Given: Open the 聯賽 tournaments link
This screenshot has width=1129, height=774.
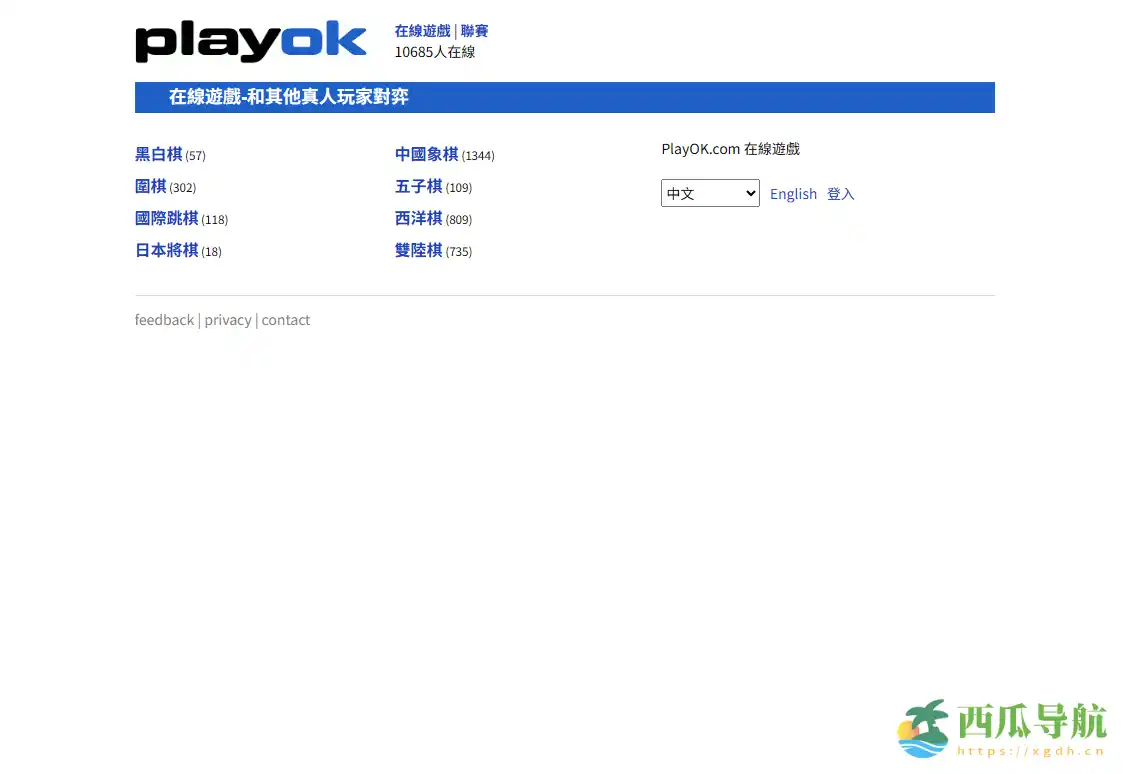Looking at the screenshot, I should pos(475,31).
